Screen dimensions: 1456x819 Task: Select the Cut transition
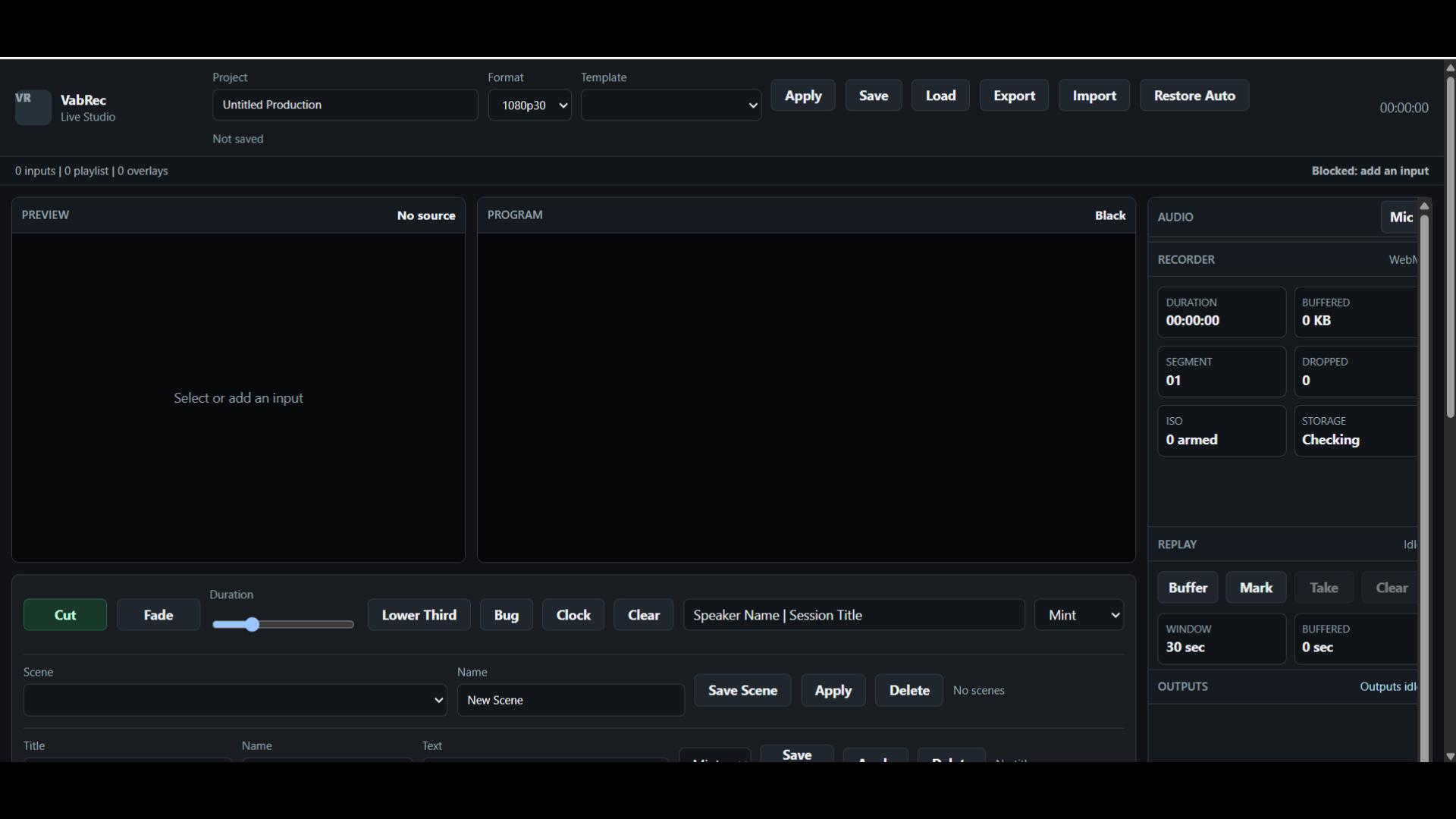point(65,615)
